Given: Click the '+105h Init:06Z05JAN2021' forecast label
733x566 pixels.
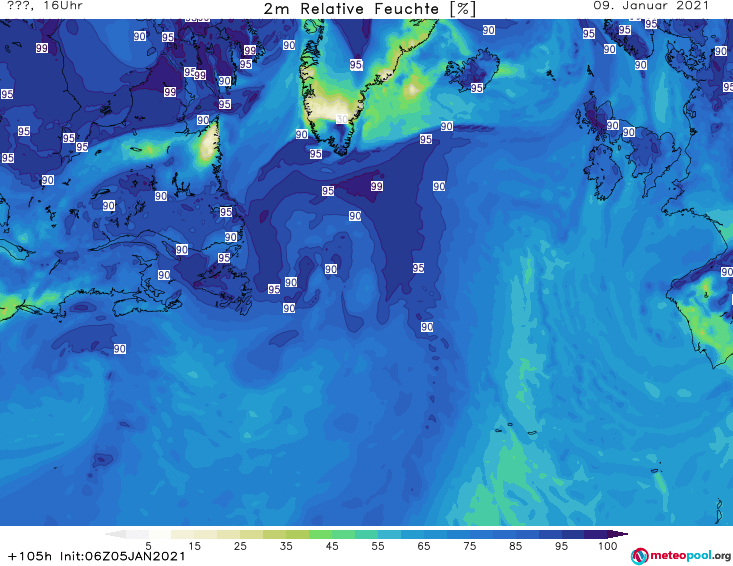Looking at the screenshot, I should tap(97, 556).
